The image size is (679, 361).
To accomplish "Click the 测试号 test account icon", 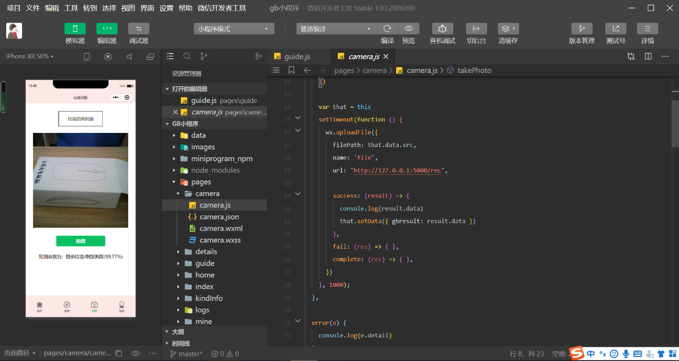I will click(615, 29).
